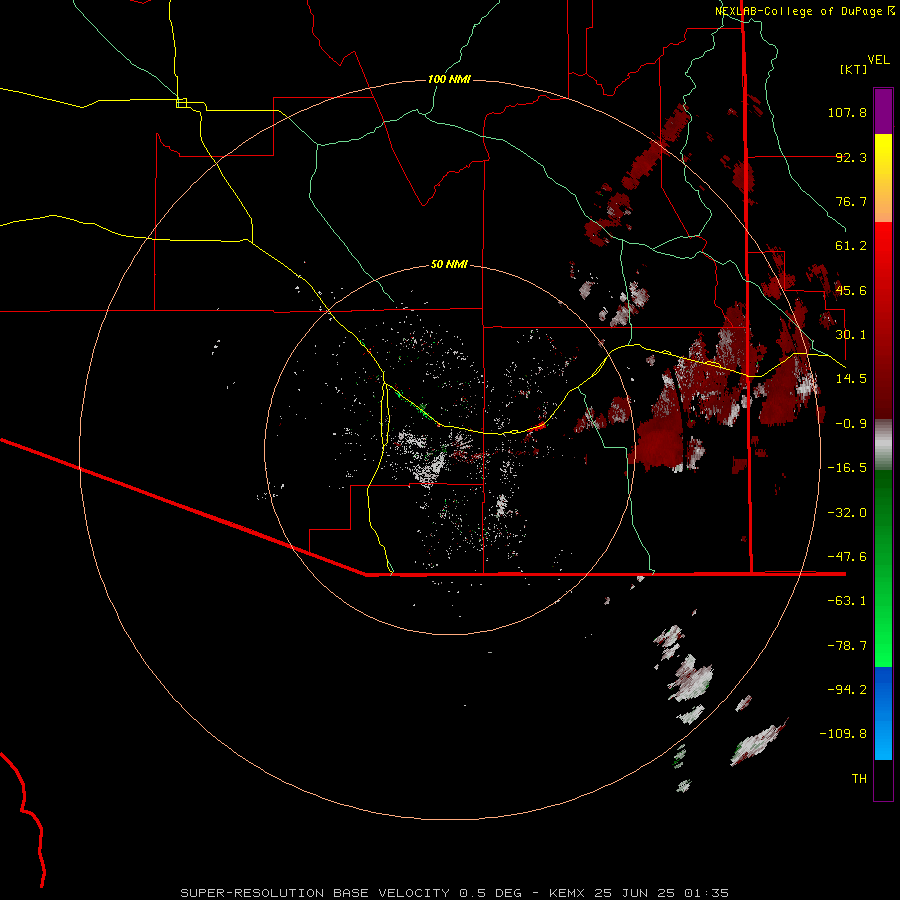Click the 107.8 velocity scale value
Screen dimensions: 900x900
(x=847, y=112)
